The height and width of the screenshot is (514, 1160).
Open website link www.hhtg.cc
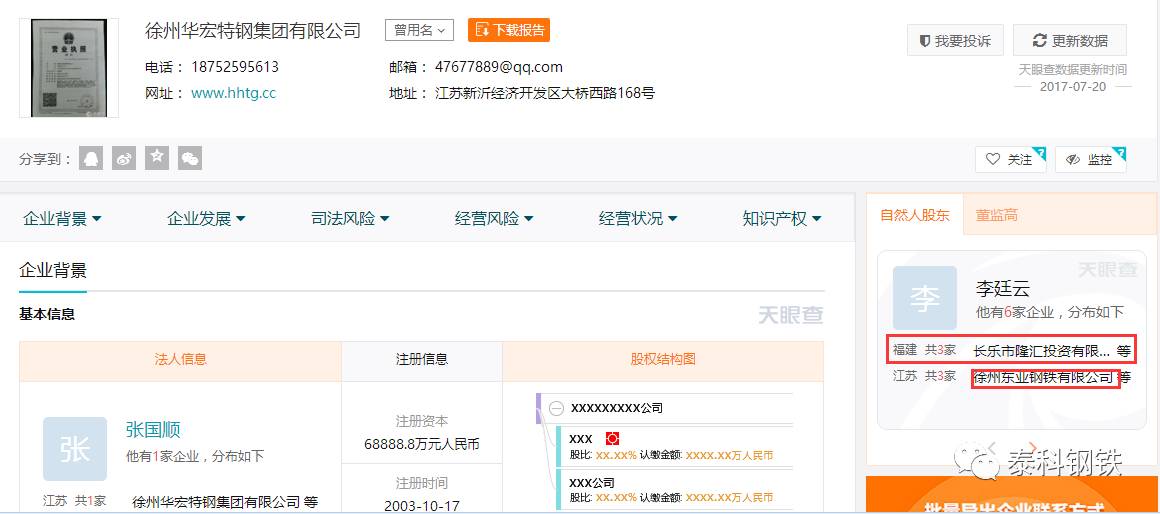[x=233, y=93]
